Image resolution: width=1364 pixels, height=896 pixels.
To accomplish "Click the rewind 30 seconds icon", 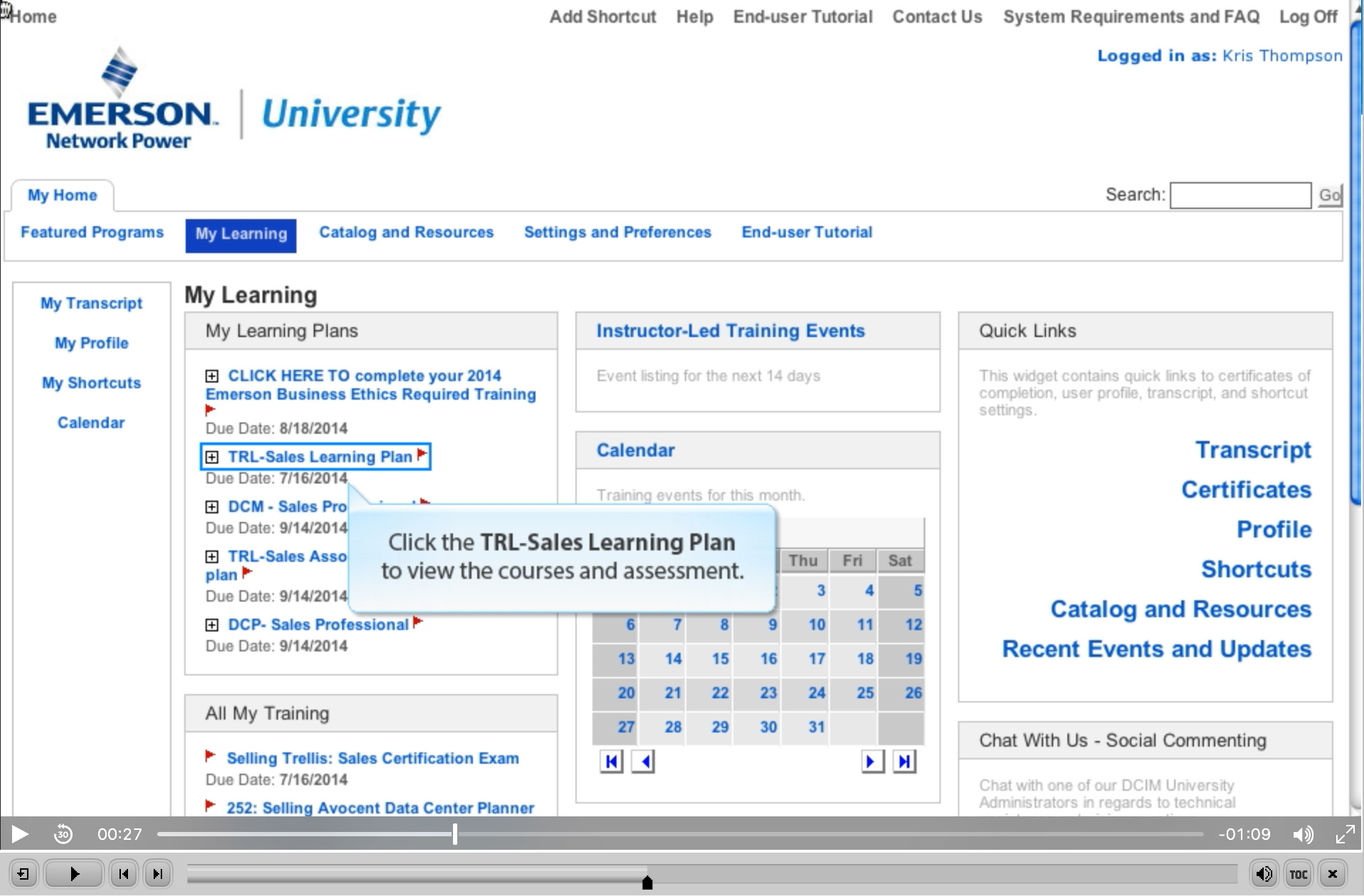I will (x=63, y=833).
